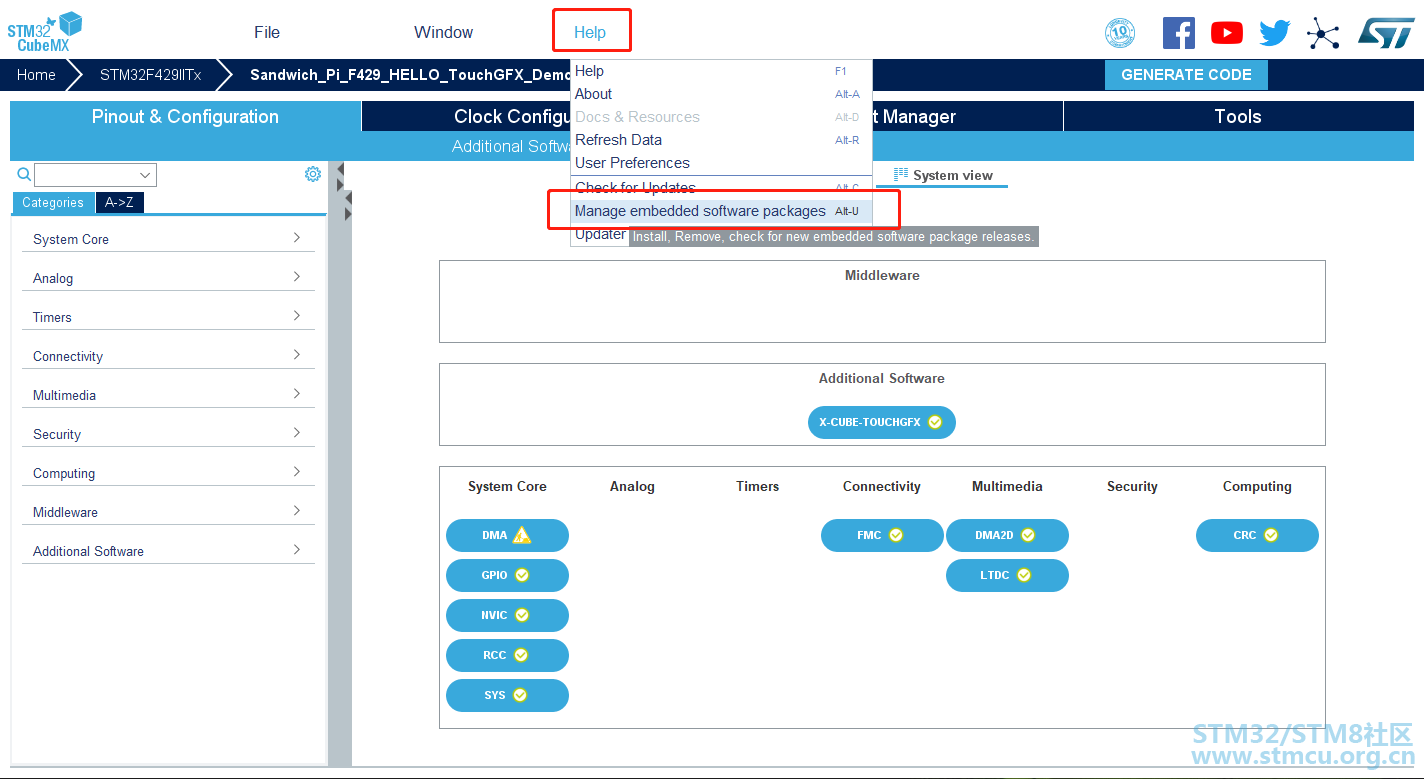Screen dimensions: 1424x779
Task: Expand the System Core category chevron
Action: pyautogui.click(x=297, y=238)
